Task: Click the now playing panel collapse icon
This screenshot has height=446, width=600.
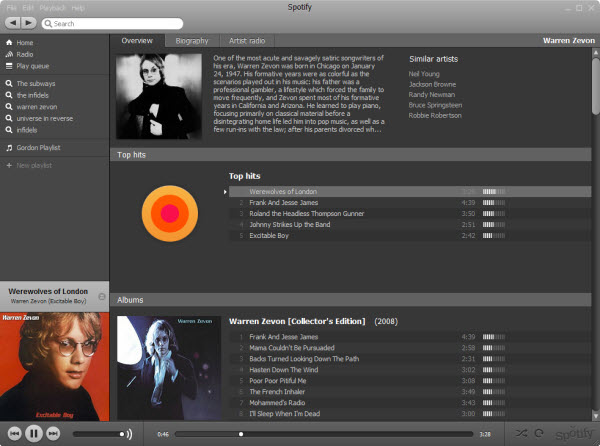Action: click(102, 296)
